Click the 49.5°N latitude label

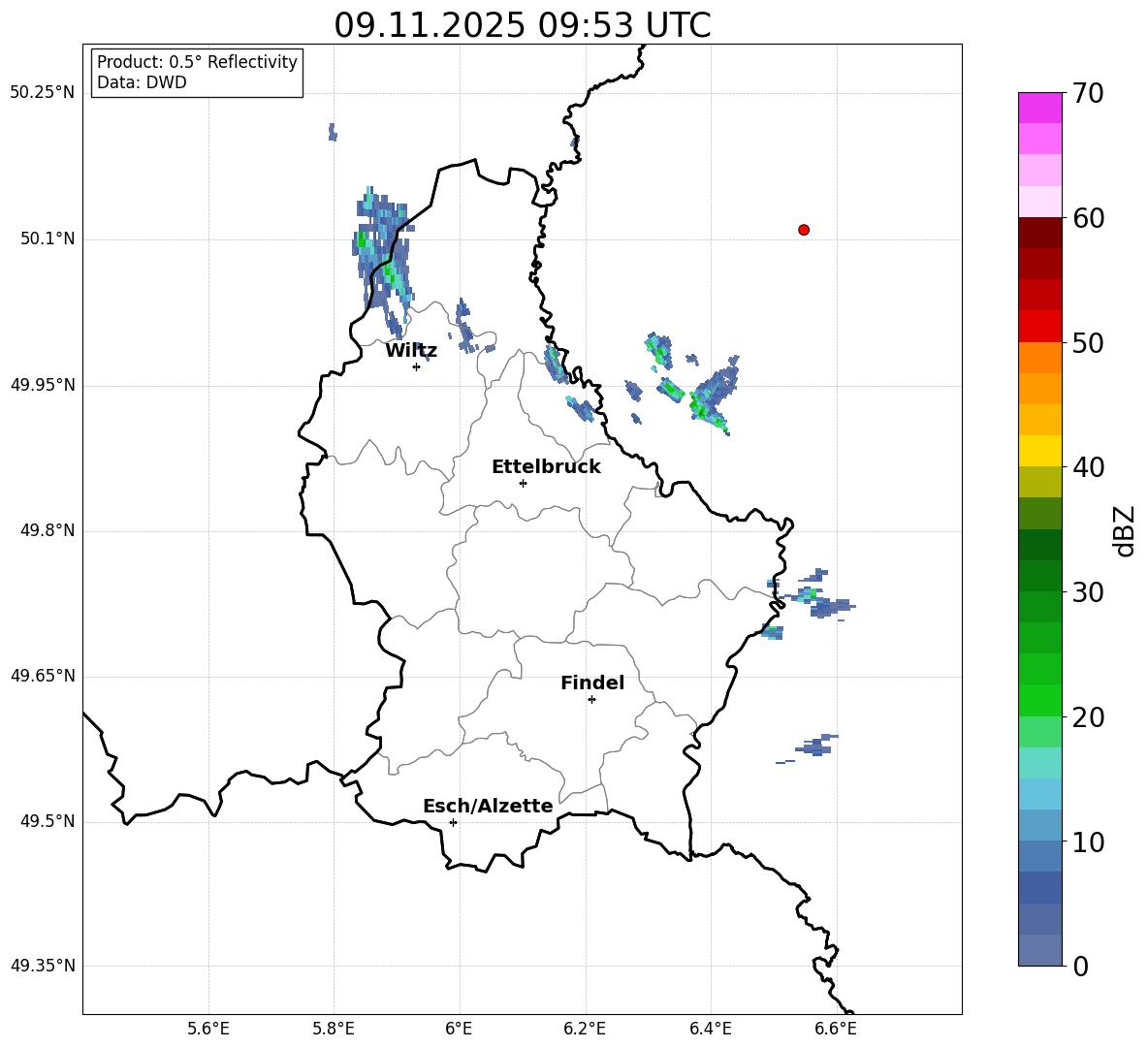(48, 821)
